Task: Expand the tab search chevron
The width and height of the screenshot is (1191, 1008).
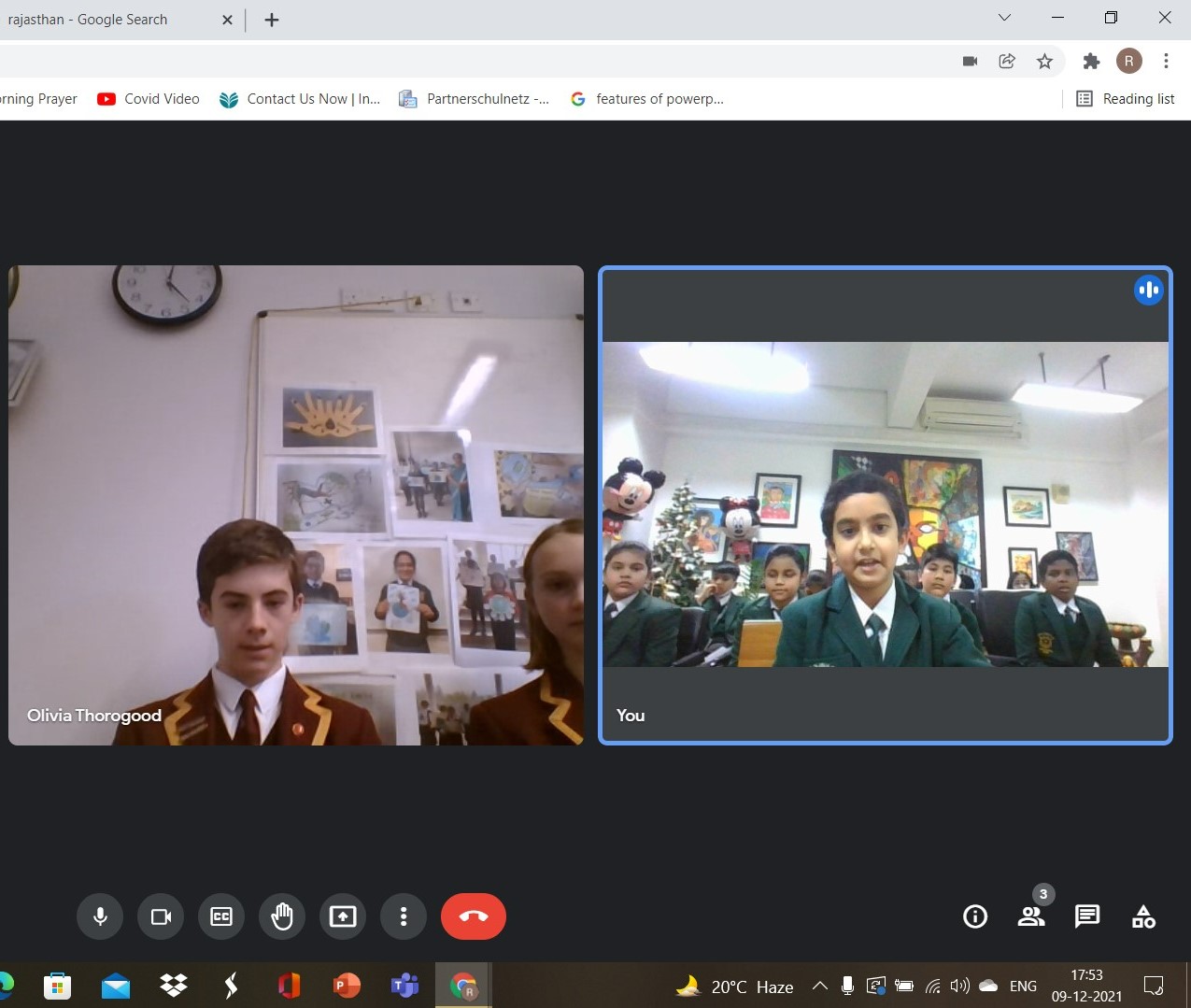Action: point(1004,18)
